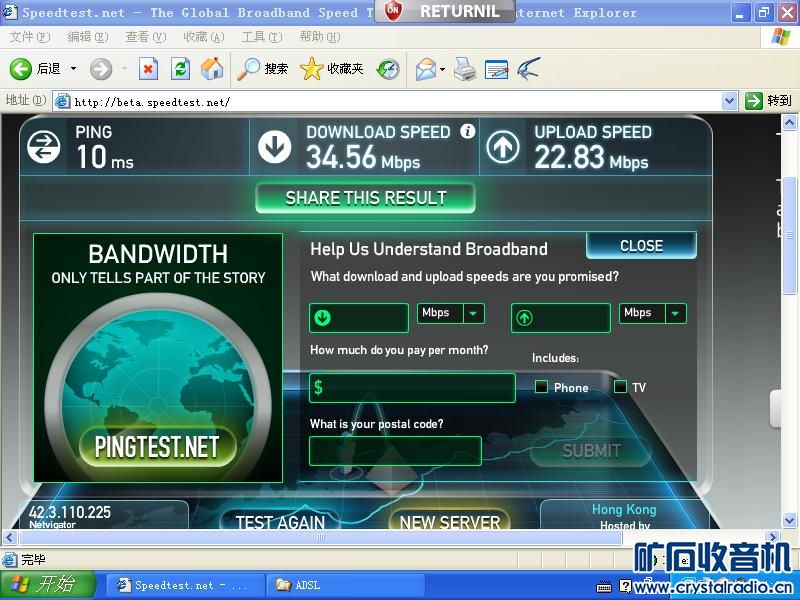Close the broadband survey with CLOSE button
800x600 pixels.
[x=641, y=246]
